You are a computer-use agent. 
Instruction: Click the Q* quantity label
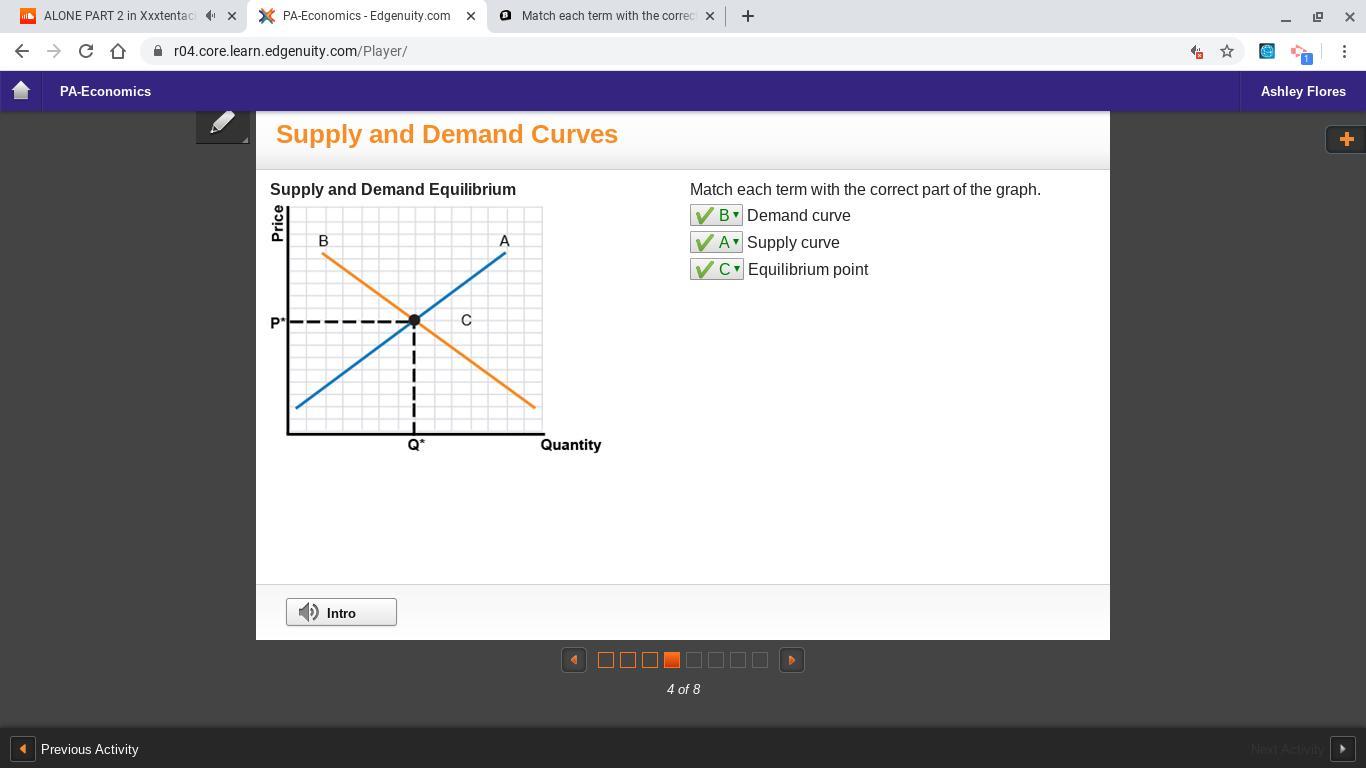pos(416,445)
